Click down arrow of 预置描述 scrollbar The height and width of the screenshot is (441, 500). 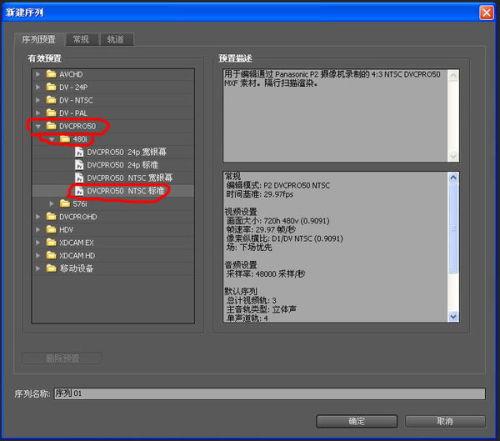[x=453, y=156]
